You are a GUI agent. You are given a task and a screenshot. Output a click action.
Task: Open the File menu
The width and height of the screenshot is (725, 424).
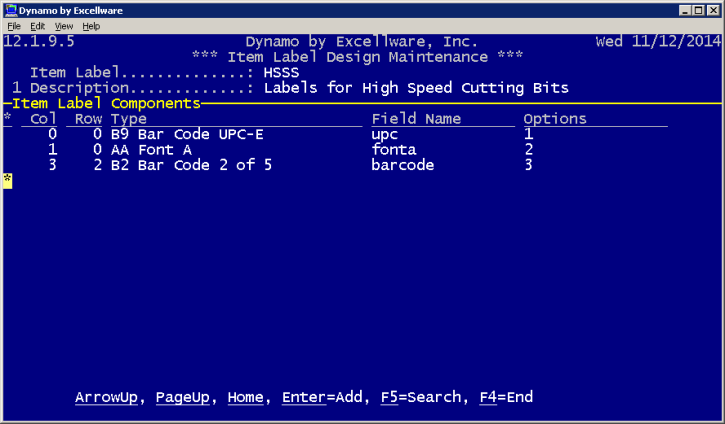coord(14,26)
